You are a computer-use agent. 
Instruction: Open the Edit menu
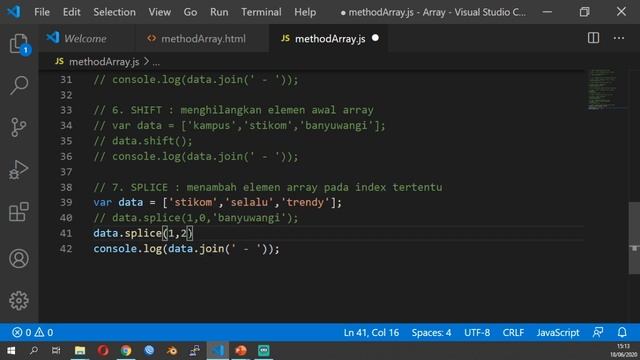point(71,12)
